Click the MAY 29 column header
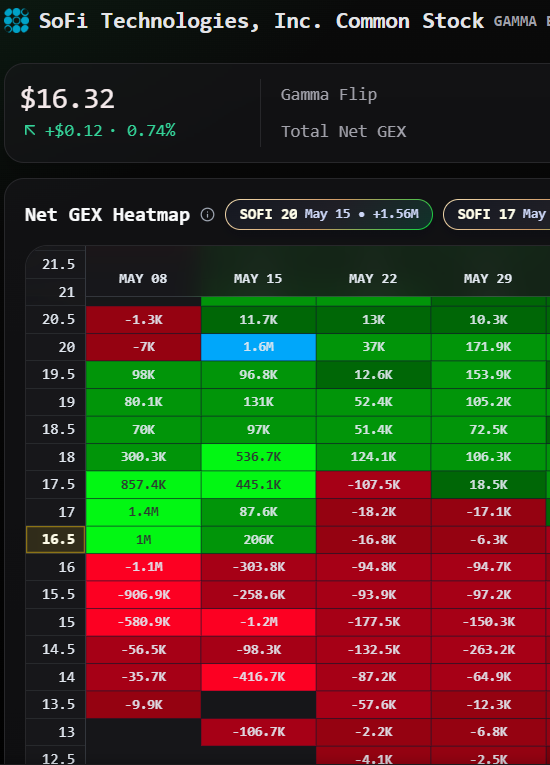The width and height of the screenshot is (550, 765). point(488,279)
